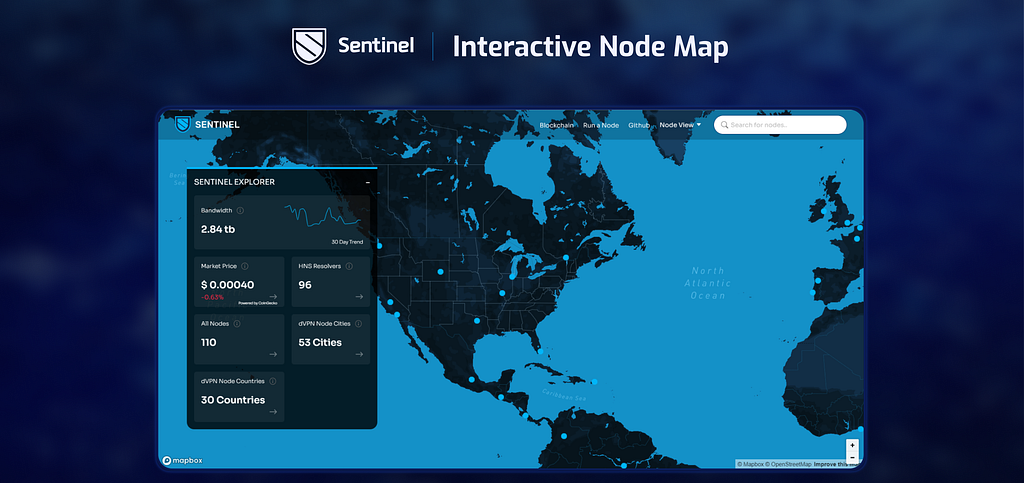Show Bandwidth info tooltip icon
The width and height of the screenshot is (1024, 483).
(x=240, y=210)
